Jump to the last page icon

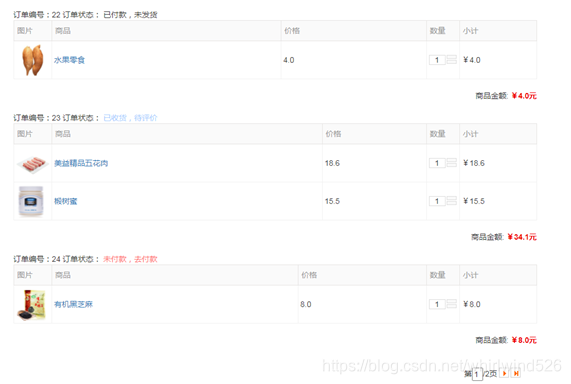coord(516,373)
